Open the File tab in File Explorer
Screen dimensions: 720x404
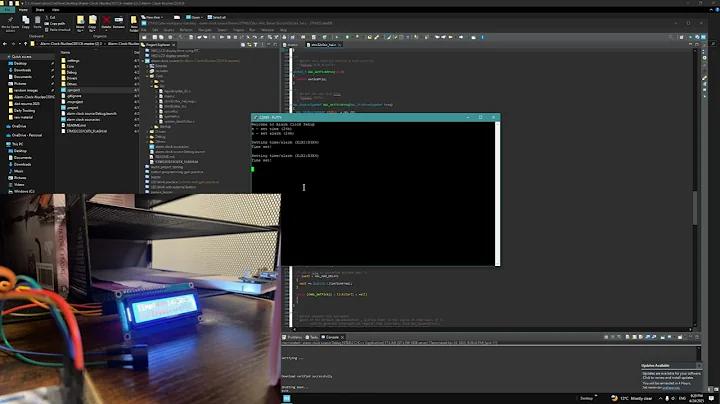tap(7, 10)
